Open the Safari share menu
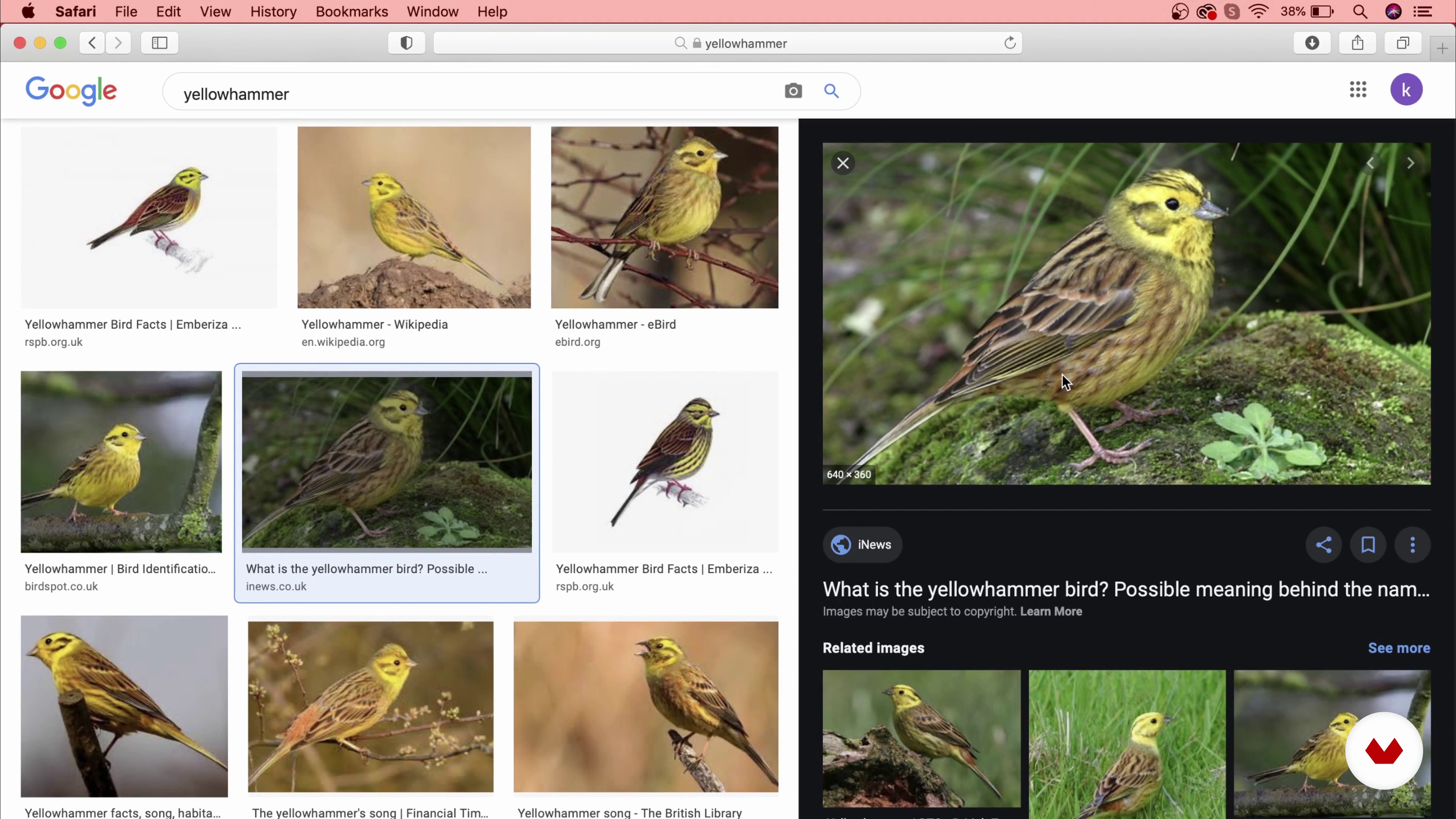The width and height of the screenshot is (1456, 819). coord(1358,43)
